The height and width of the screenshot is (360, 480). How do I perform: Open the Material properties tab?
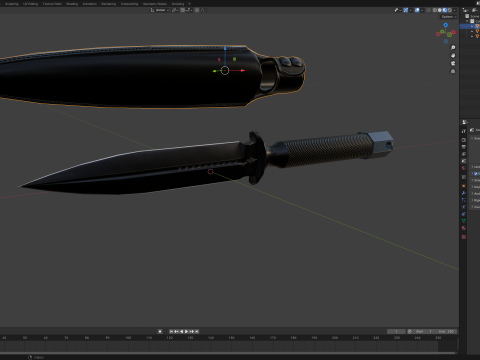pyautogui.click(x=464, y=228)
